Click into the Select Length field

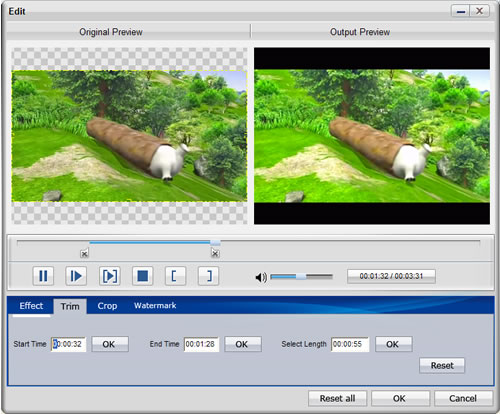click(350, 344)
